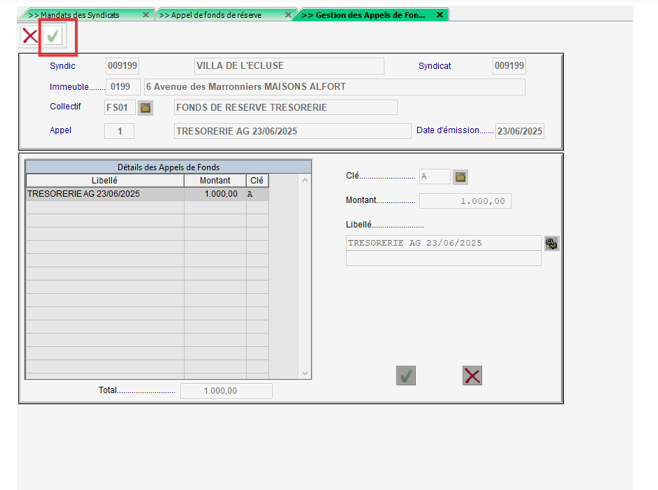The image size is (658, 490).
Task: Click the Montant input field showing 1.000,00
Action: coord(465,201)
